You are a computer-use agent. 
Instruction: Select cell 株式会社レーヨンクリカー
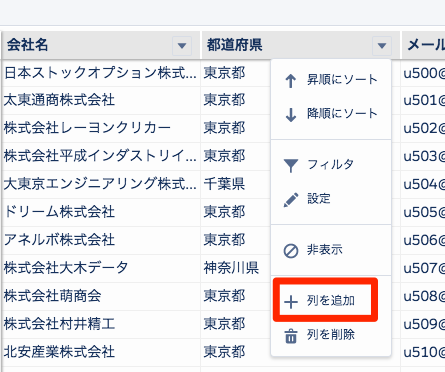click(101, 129)
